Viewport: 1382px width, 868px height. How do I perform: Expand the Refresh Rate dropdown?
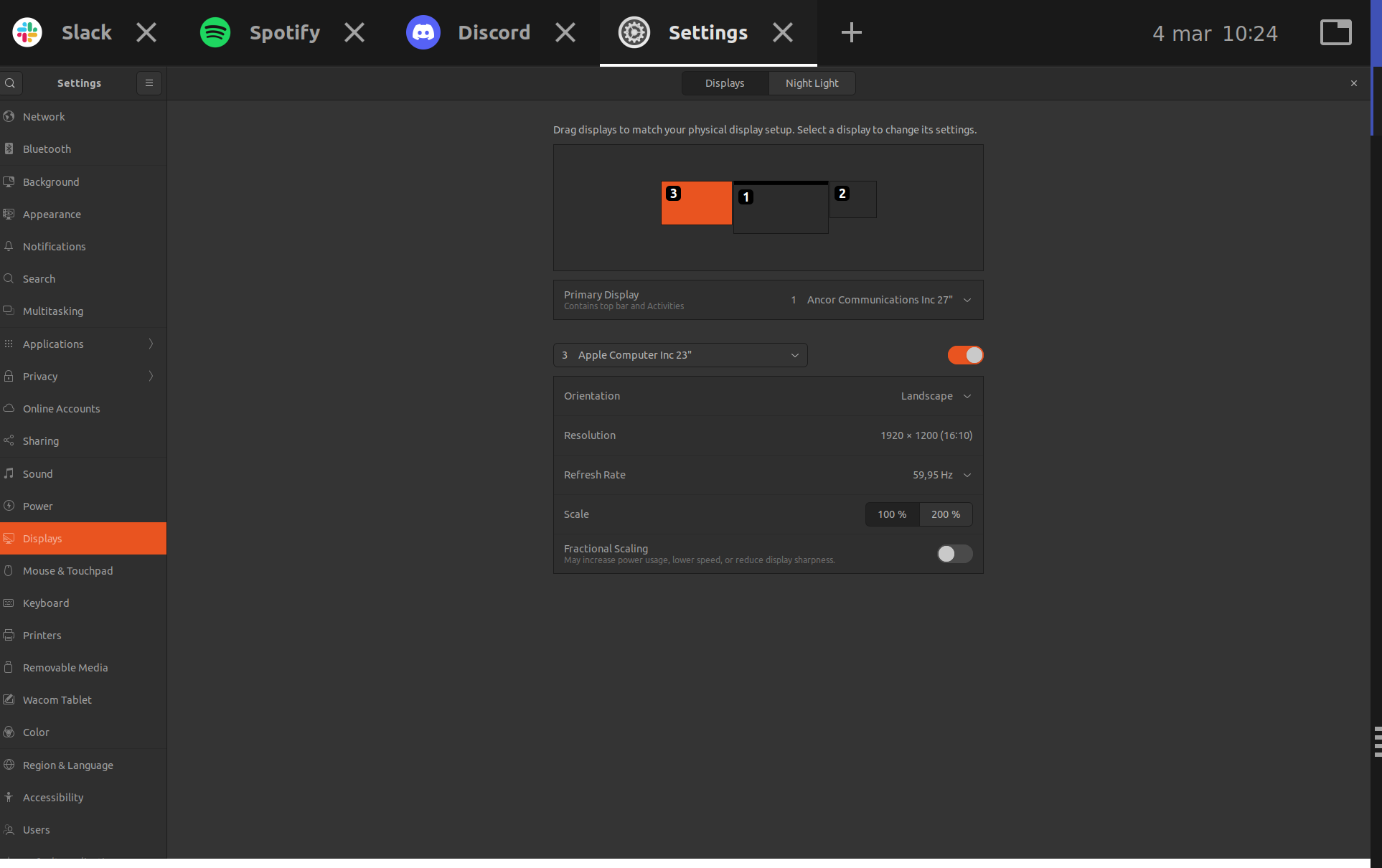[941, 475]
